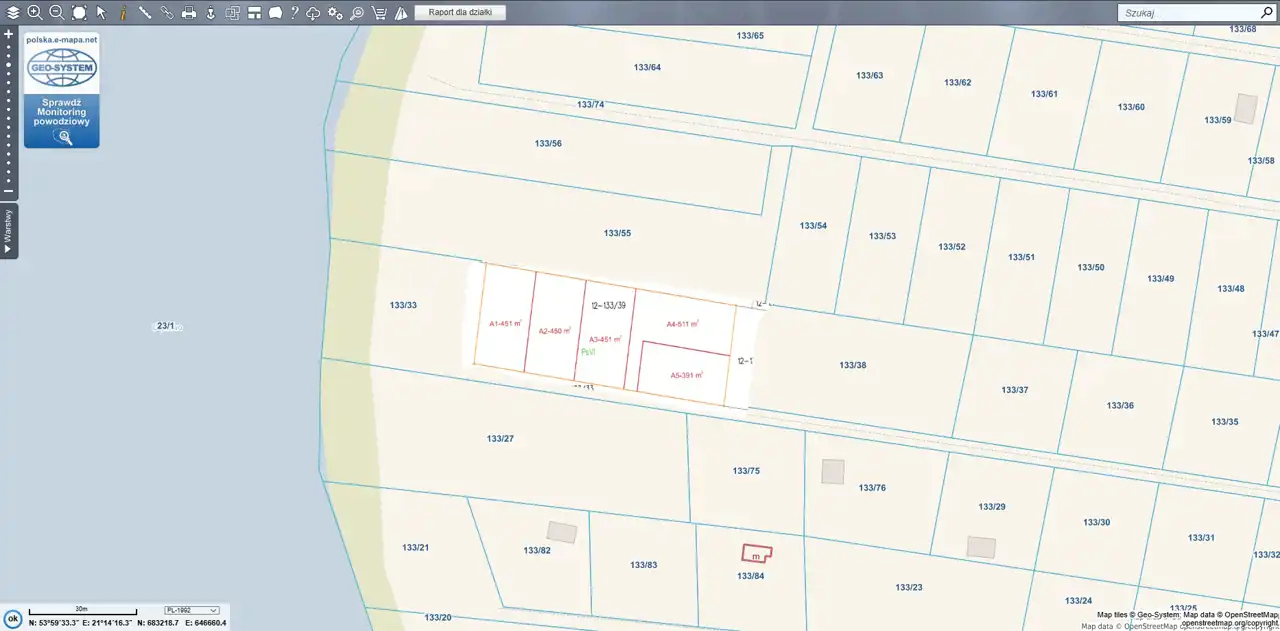
Task: Open the layers stack icon in toolbar
Action: click(x=13, y=13)
